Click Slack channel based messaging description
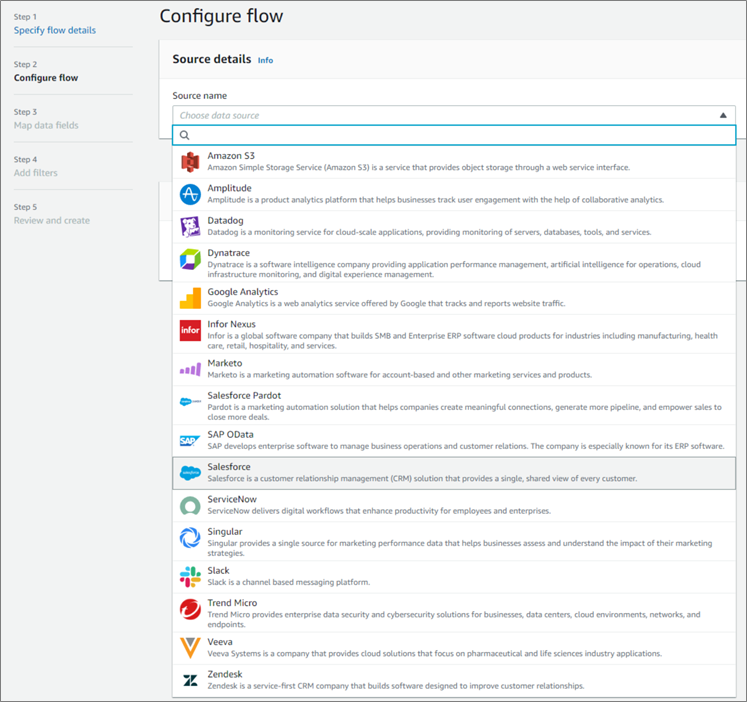This screenshot has width=747, height=702. tap(289, 582)
